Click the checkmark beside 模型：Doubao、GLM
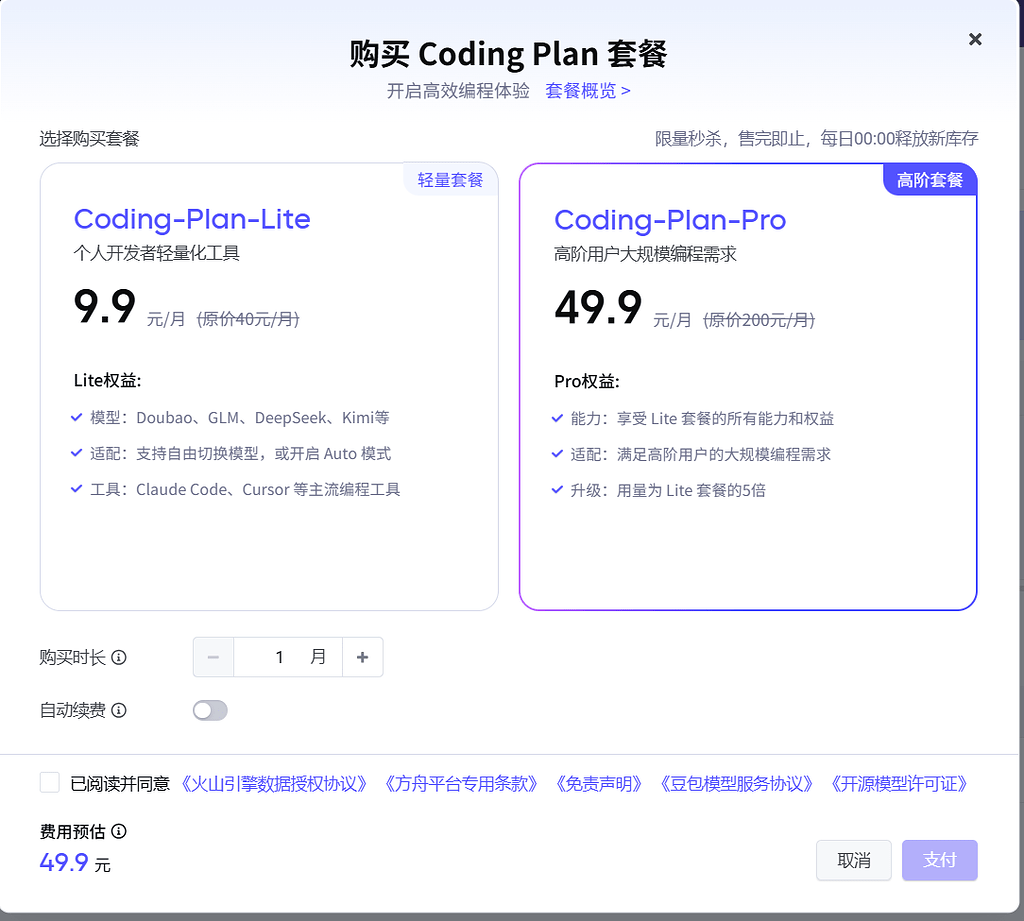1024x921 pixels. [76, 417]
